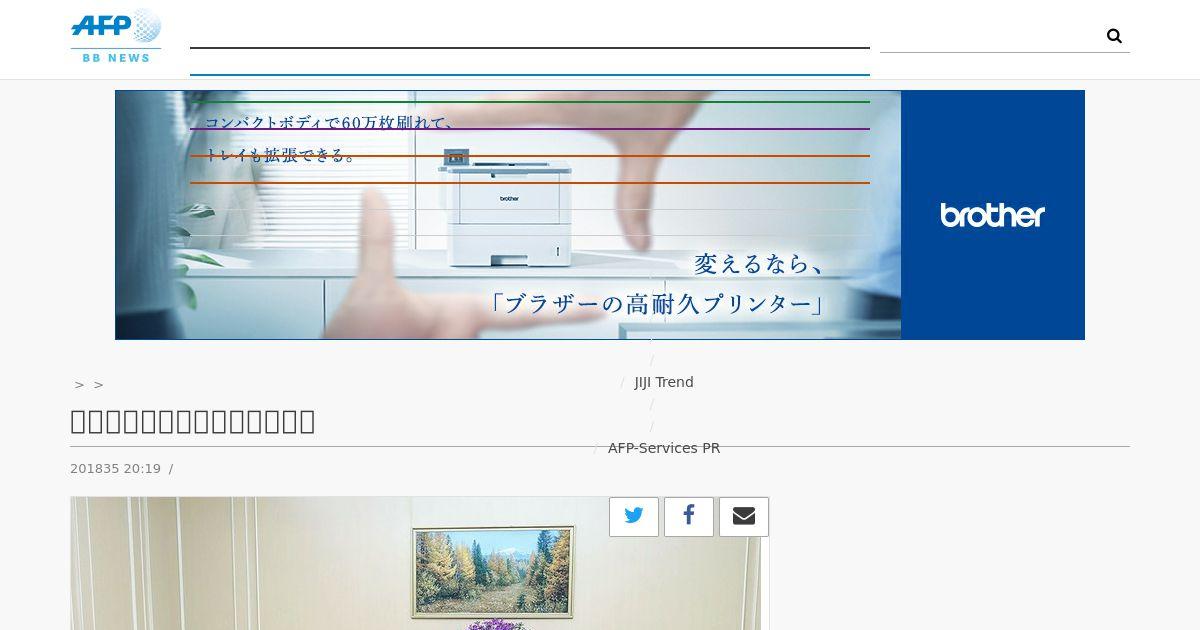The width and height of the screenshot is (1200, 630).
Task: Click the search magnifier icon
Action: tap(1114, 36)
